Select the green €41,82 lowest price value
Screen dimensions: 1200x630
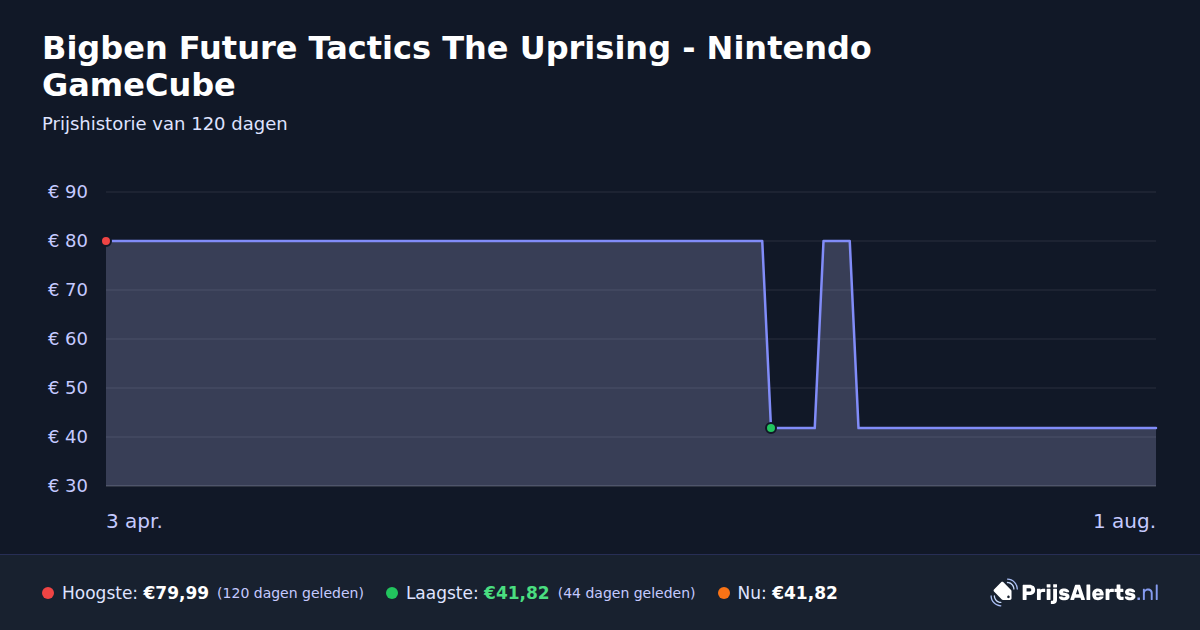click(516, 593)
